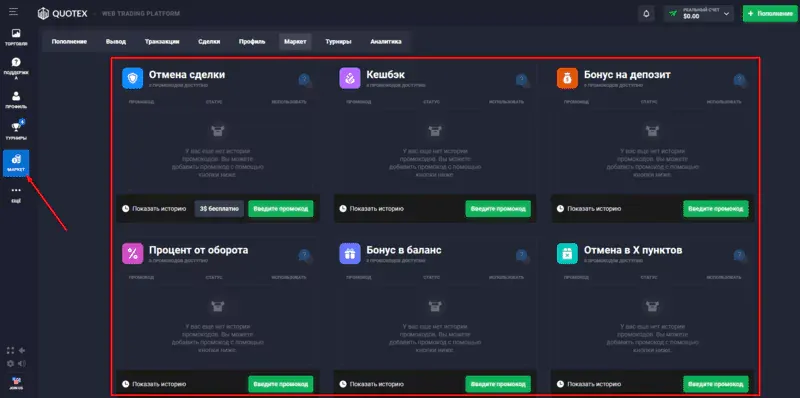Image resolution: width=800 pixels, height=398 pixels.
Task: Toggle the sound speaker icon in sidebar
Action: pos(22,364)
